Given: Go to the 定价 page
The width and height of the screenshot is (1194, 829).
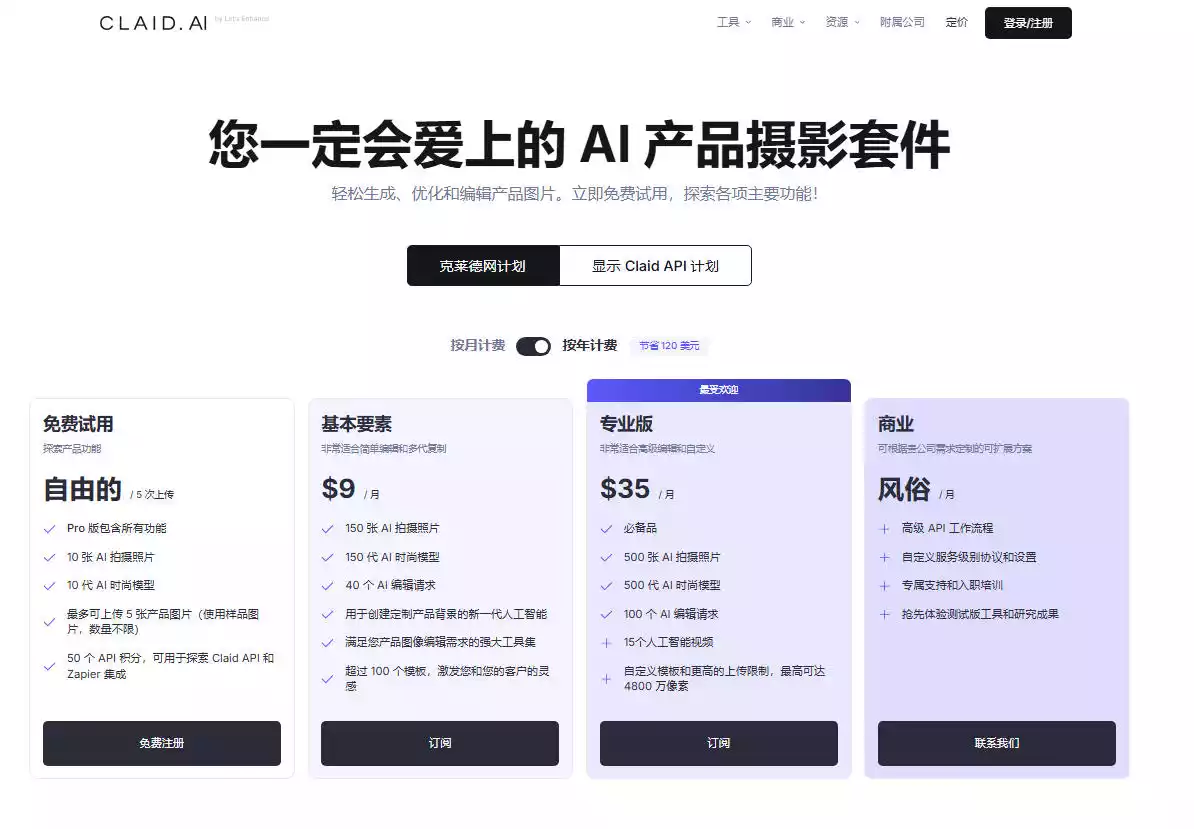Looking at the screenshot, I should 956,22.
